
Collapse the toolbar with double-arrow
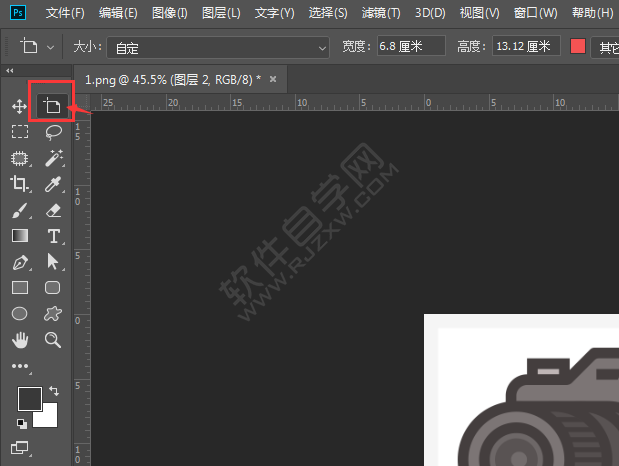tap(10, 71)
